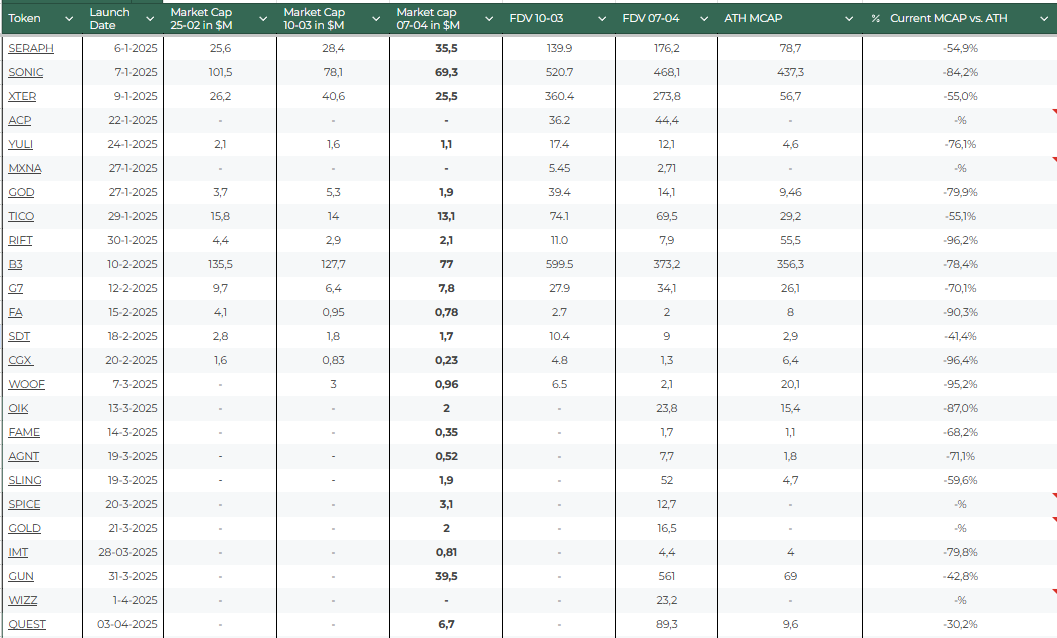Image resolution: width=1057 pixels, height=638 pixels.
Task: Open the RIFT token link
Action: pyautogui.click(x=20, y=240)
